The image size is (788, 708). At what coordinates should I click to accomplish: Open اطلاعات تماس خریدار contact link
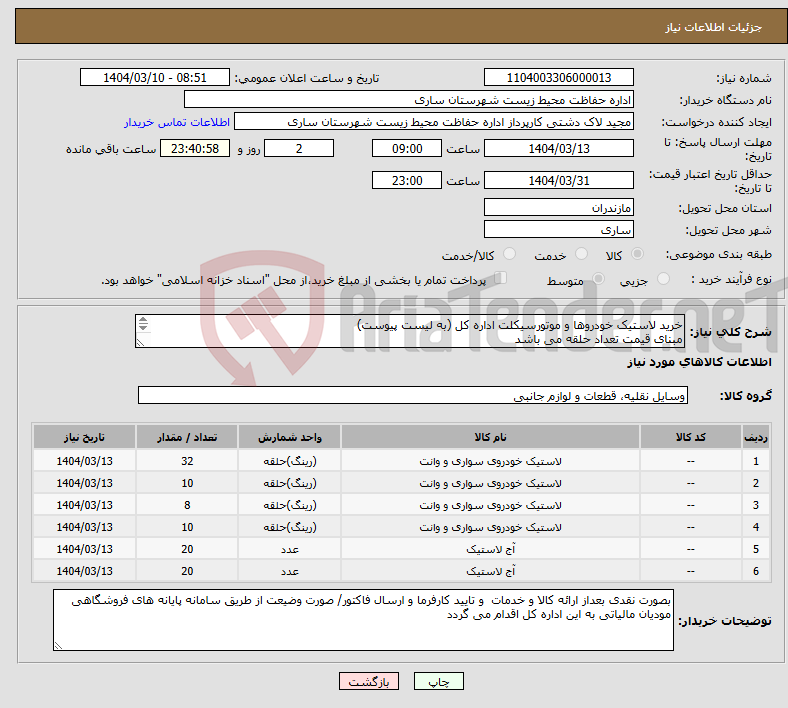(x=177, y=122)
